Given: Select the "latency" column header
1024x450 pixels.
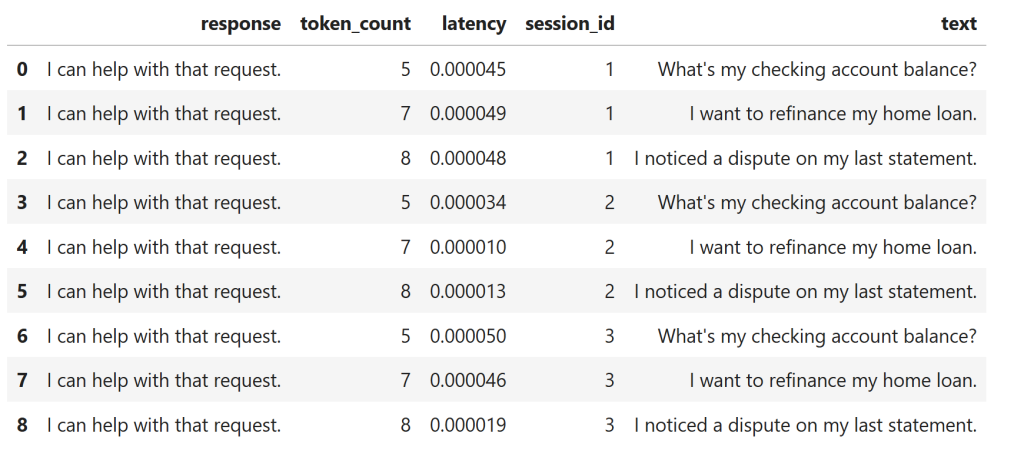Looking at the screenshot, I should pos(474,24).
